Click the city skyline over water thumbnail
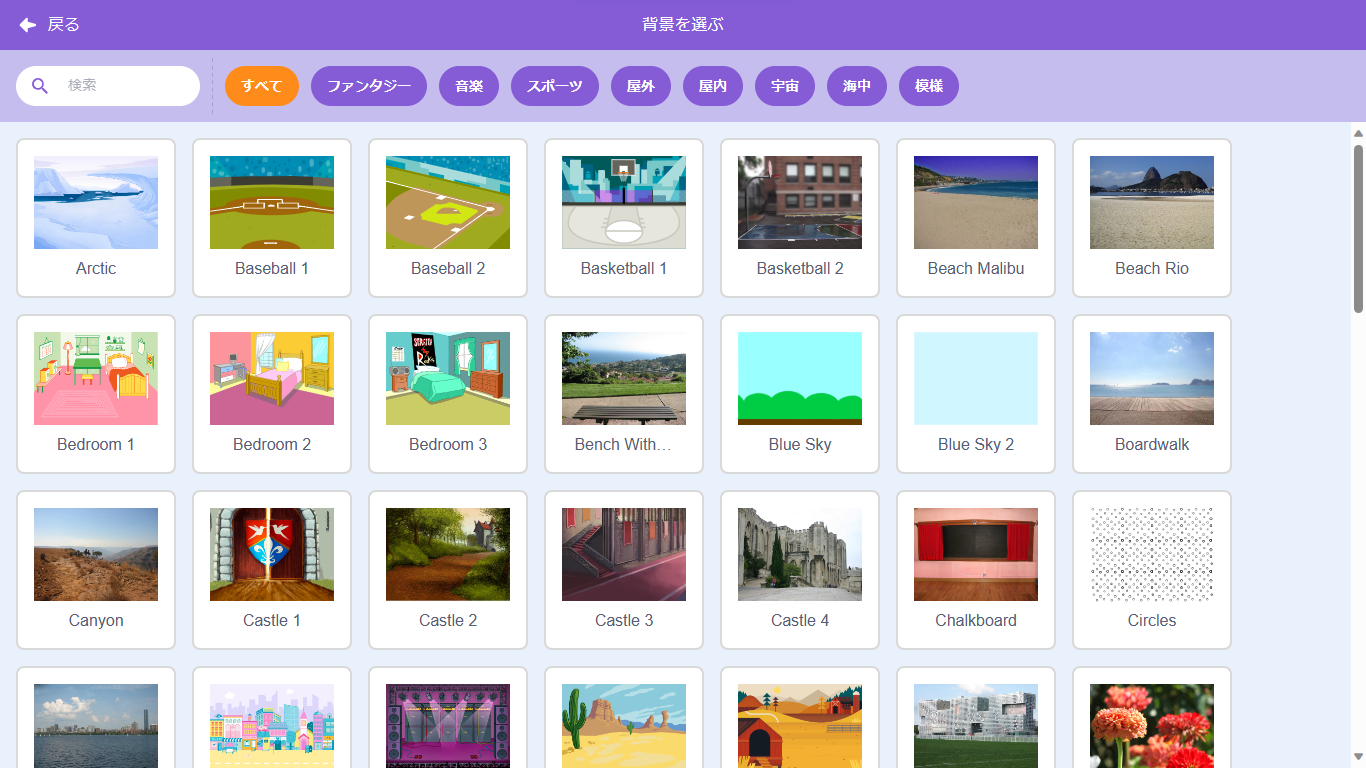This screenshot has height=768, width=1366. pyautogui.click(x=96, y=726)
